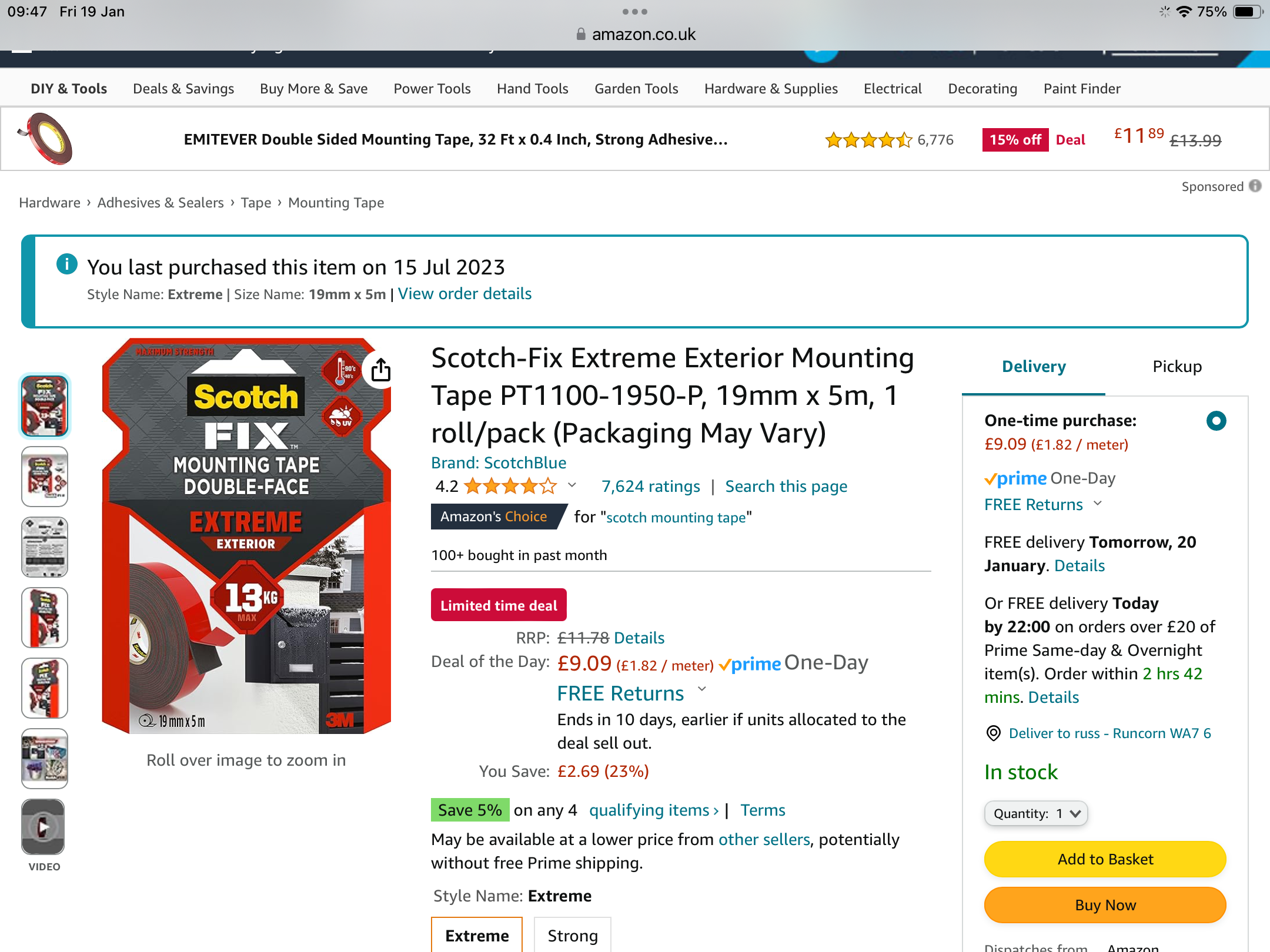The image size is (1270, 952).
Task: Select the Extreme style option
Action: tap(477, 935)
